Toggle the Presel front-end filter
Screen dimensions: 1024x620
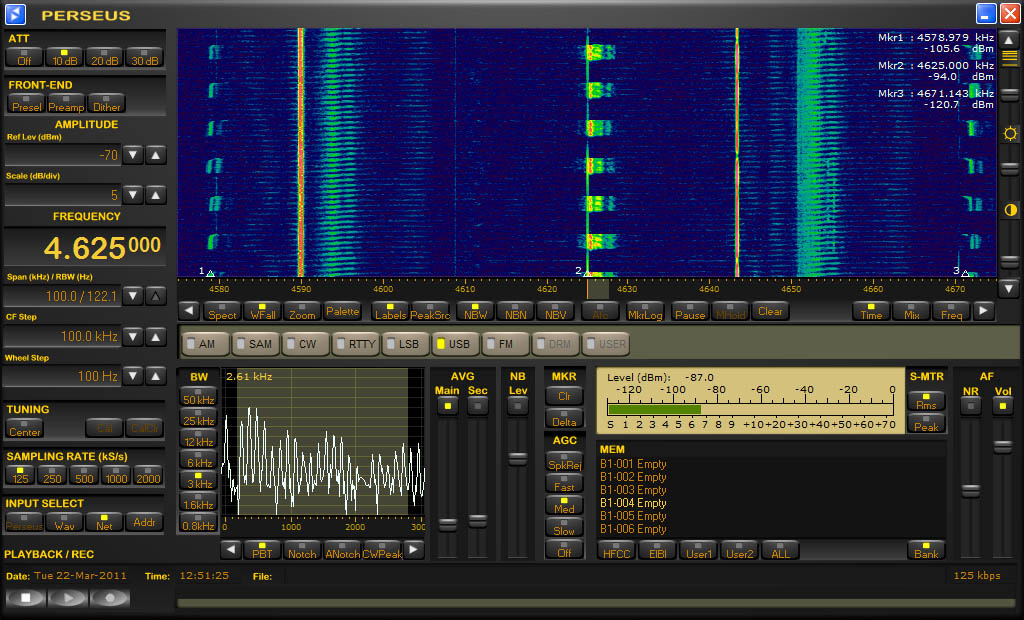pos(26,103)
